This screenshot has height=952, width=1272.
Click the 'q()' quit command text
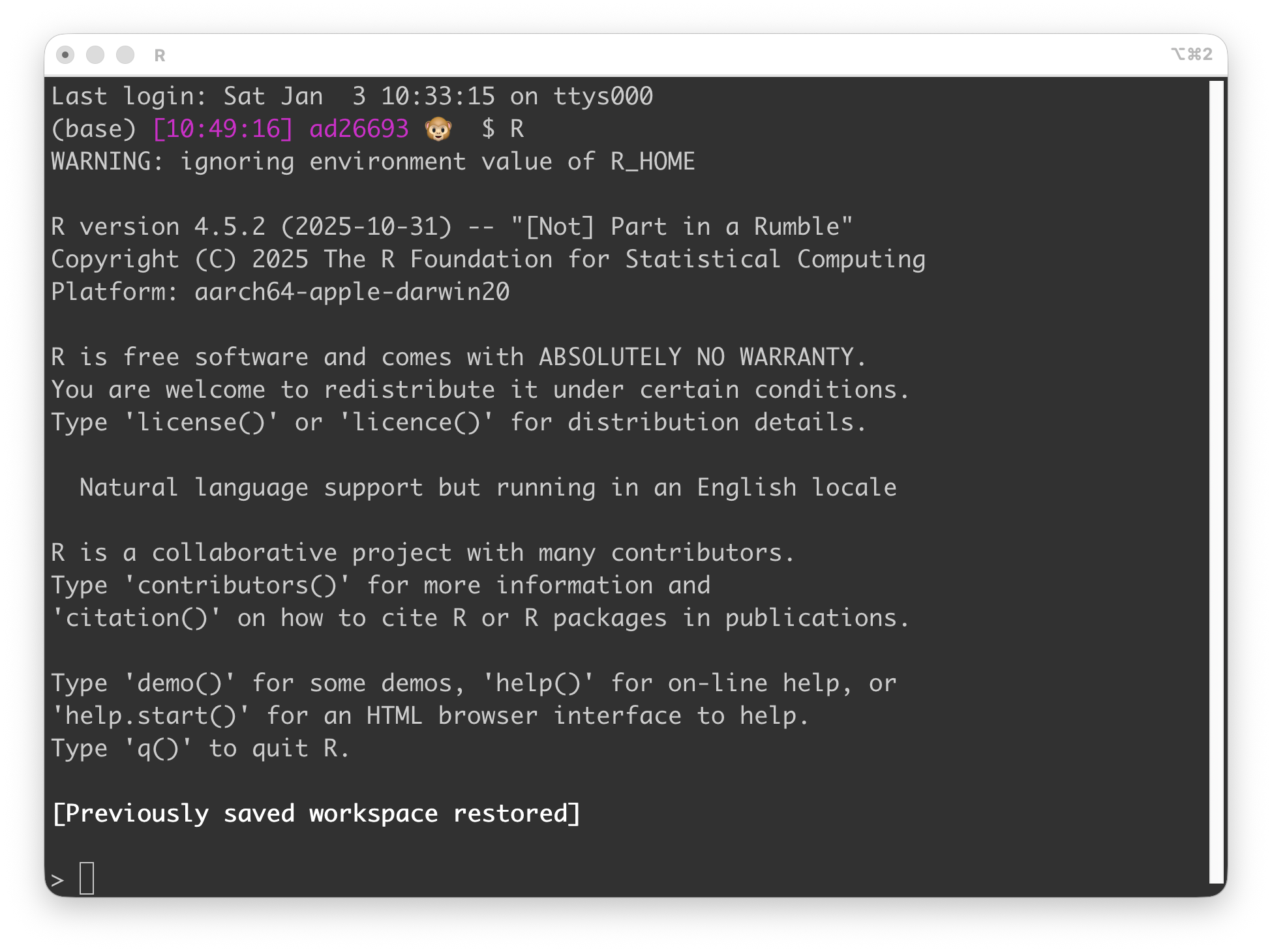click(x=158, y=749)
